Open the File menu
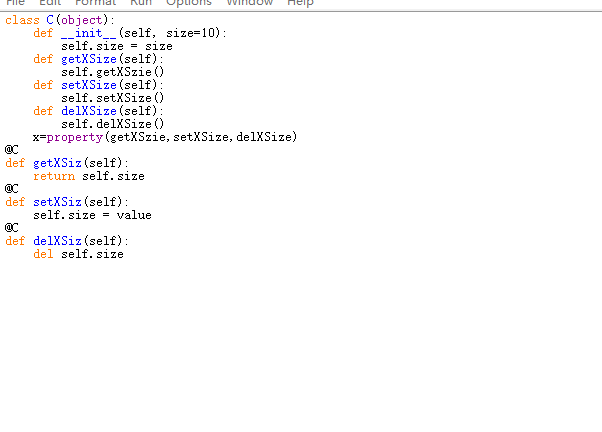The image size is (602, 432). point(15,3)
